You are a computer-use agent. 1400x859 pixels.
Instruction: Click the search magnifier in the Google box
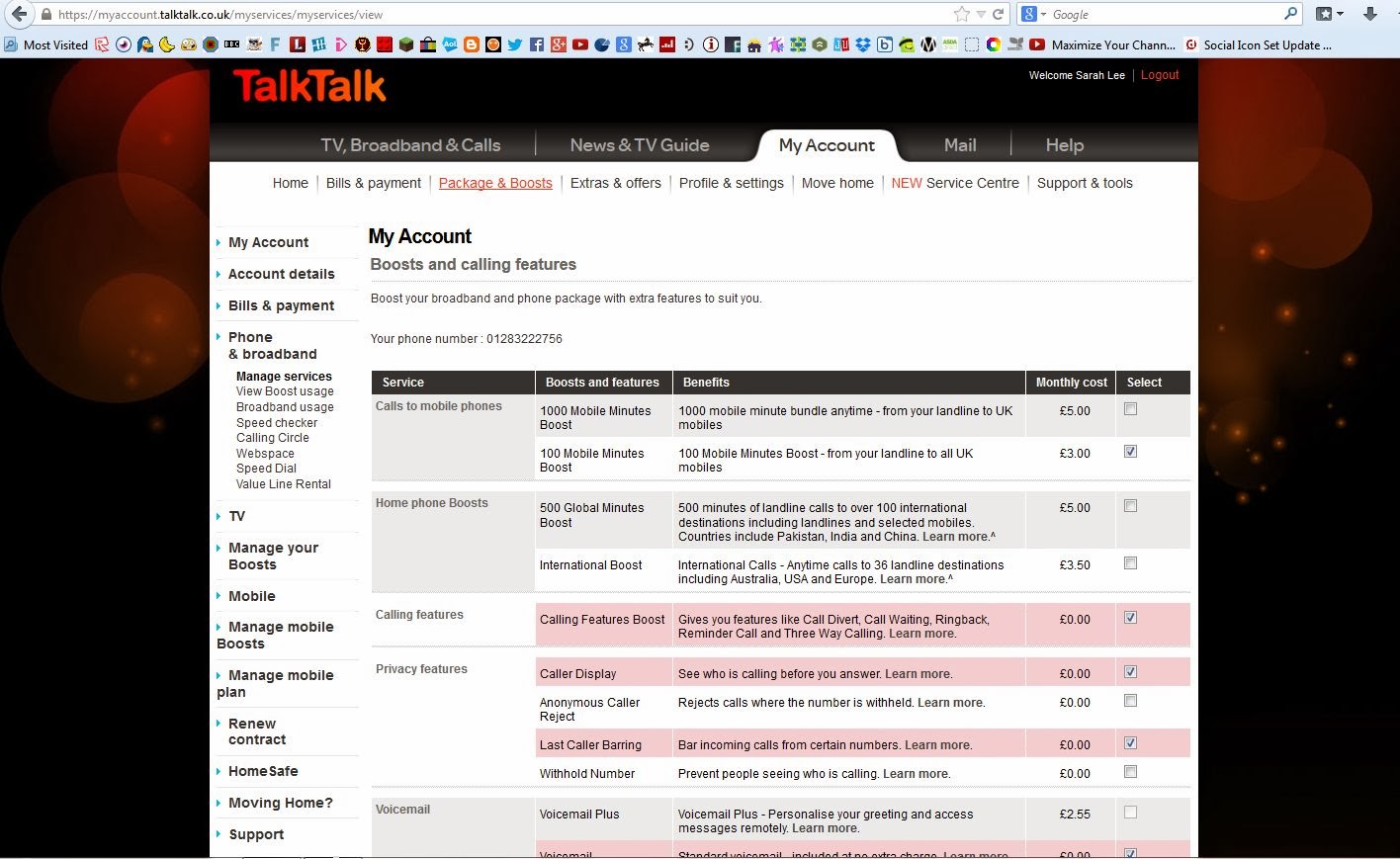(x=1290, y=14)
